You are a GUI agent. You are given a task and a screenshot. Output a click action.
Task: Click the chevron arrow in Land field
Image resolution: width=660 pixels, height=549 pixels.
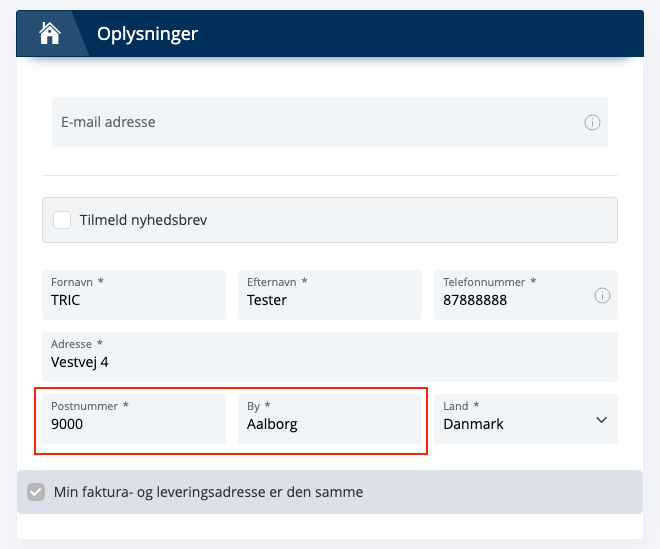(x=601, y=420)
